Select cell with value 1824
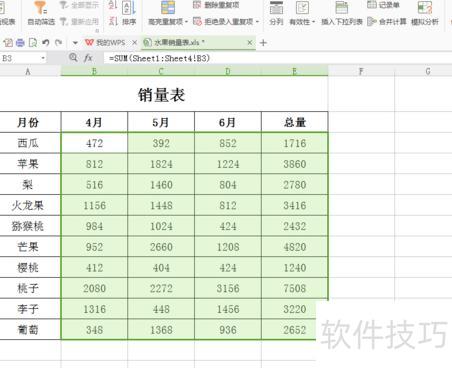452x368 pixels. click(x=161, y=164)
